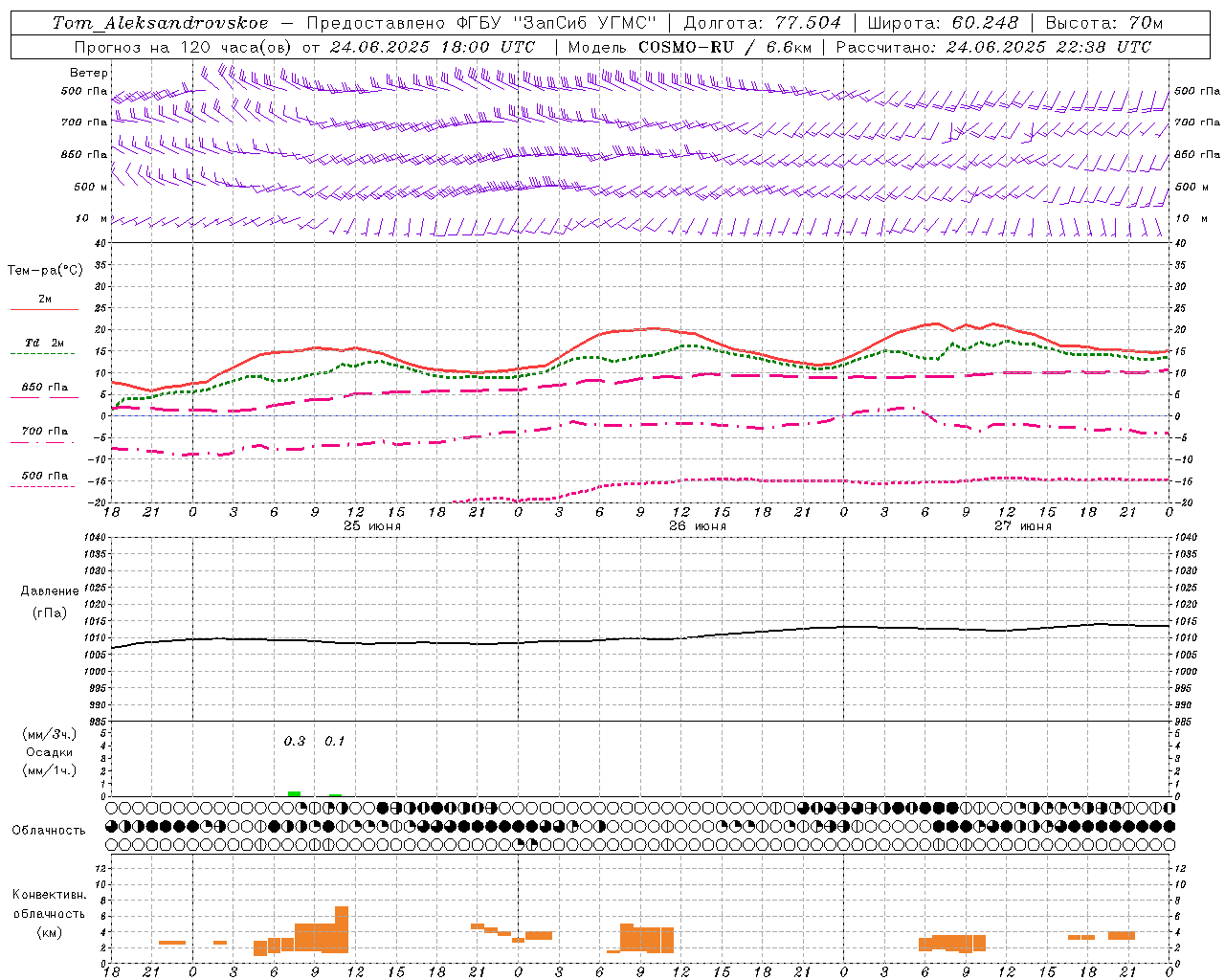This screenshot has height=980, width=1225.
Task: Click the green precipitation bar under '0.3'
Action: coord(295,793)
